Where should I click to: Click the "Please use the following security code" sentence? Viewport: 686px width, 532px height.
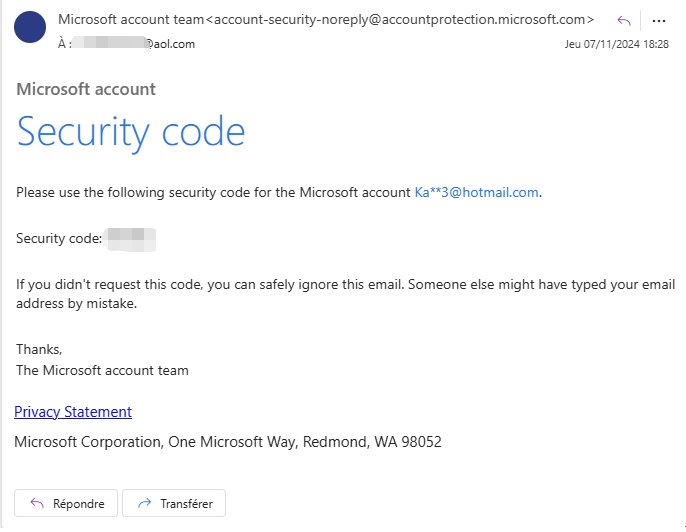(x=214, y=192)
